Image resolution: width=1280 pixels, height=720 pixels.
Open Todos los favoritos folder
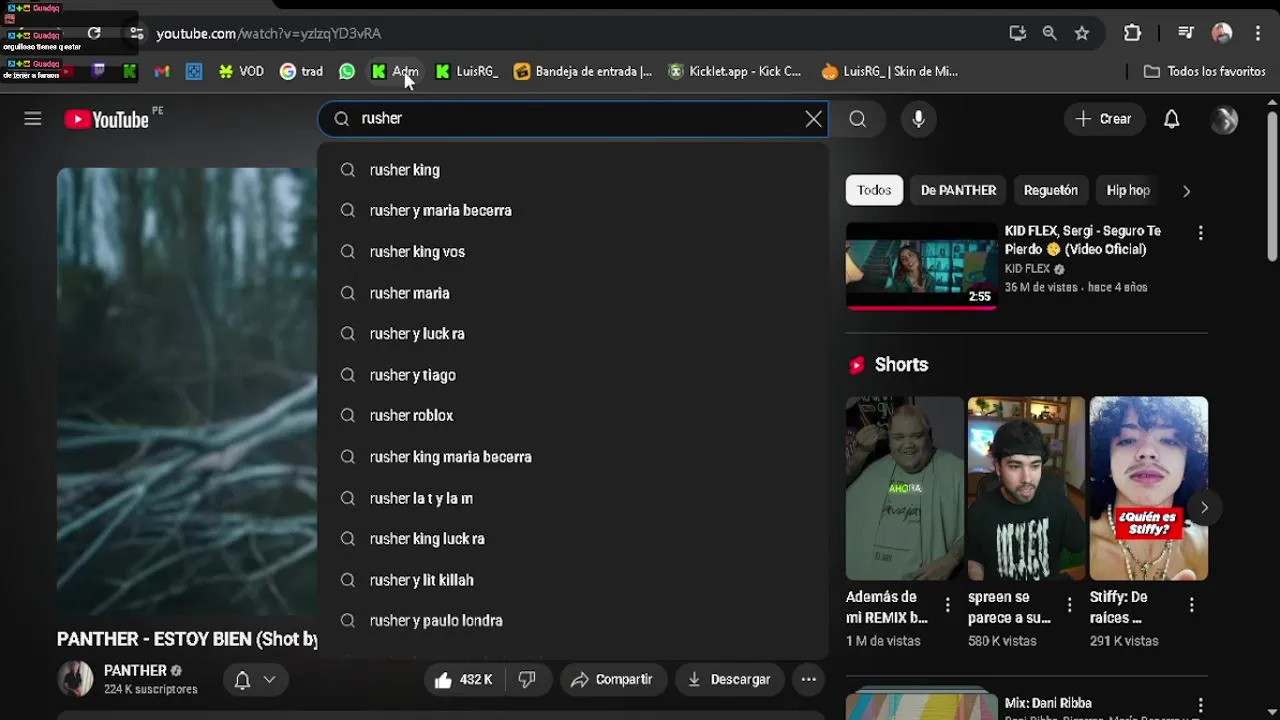click(x=1205, y=71)
